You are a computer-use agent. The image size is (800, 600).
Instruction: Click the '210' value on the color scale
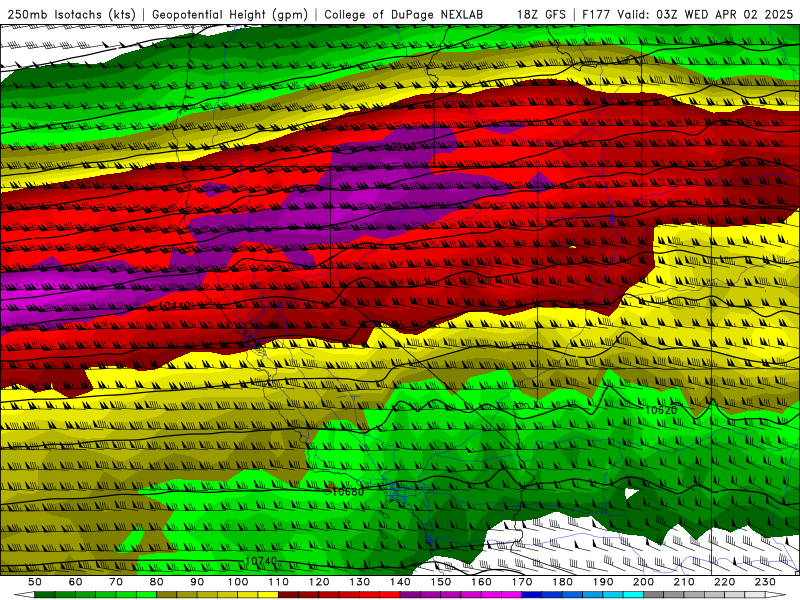tap(684, 582)
